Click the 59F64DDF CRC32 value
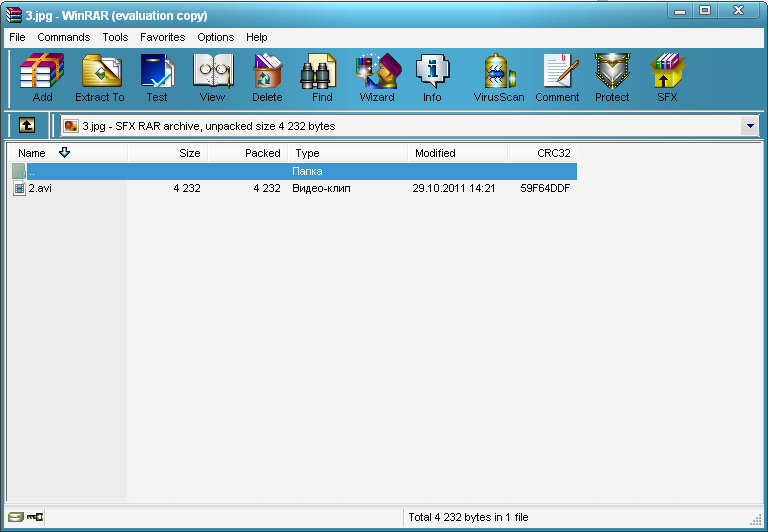The width and height of the screenshot is (768, 532). pos(545,188)
